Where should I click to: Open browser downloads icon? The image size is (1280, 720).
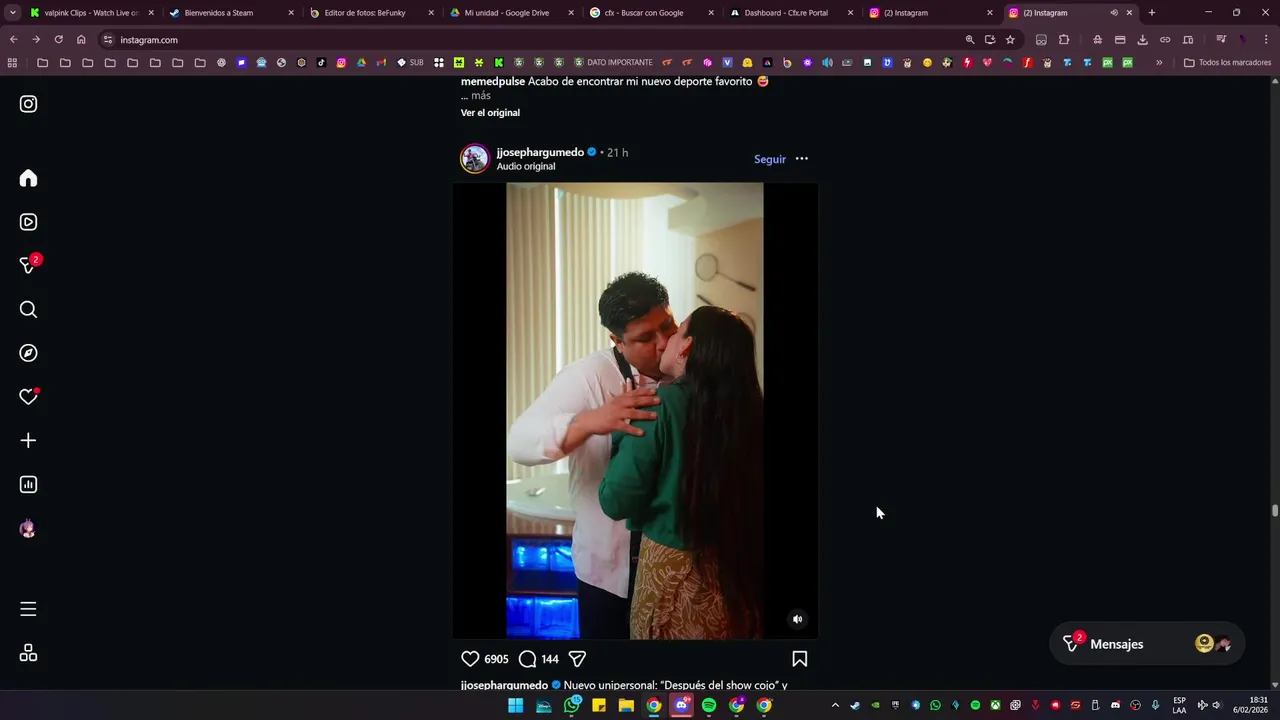[1142, 40]
